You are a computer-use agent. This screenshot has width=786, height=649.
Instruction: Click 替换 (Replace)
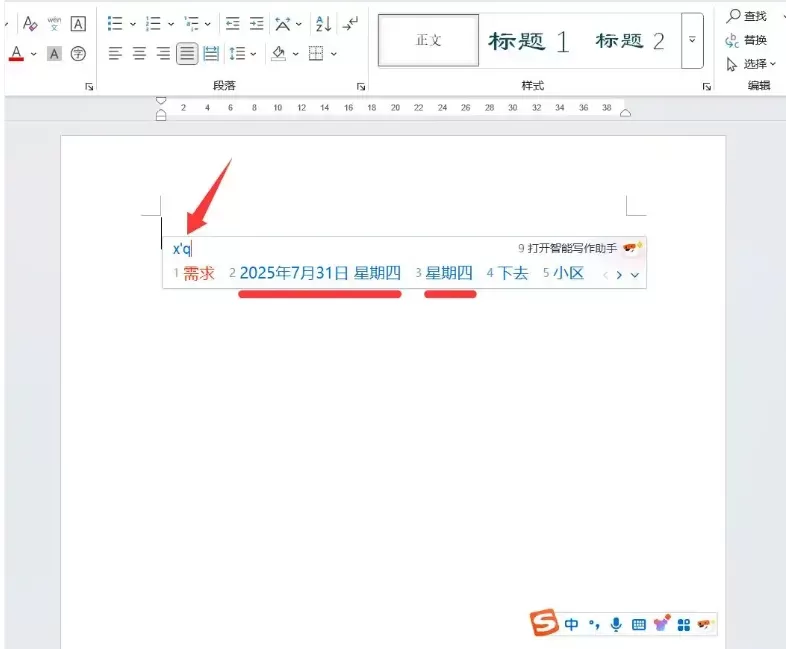pos(746,40)
